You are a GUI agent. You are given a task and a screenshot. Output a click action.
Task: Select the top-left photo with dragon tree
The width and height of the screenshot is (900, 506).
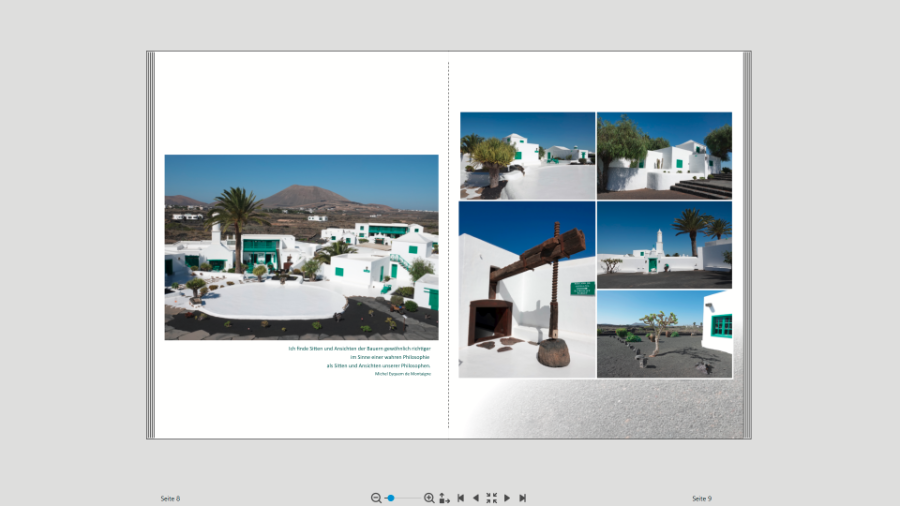coord(527,155)
